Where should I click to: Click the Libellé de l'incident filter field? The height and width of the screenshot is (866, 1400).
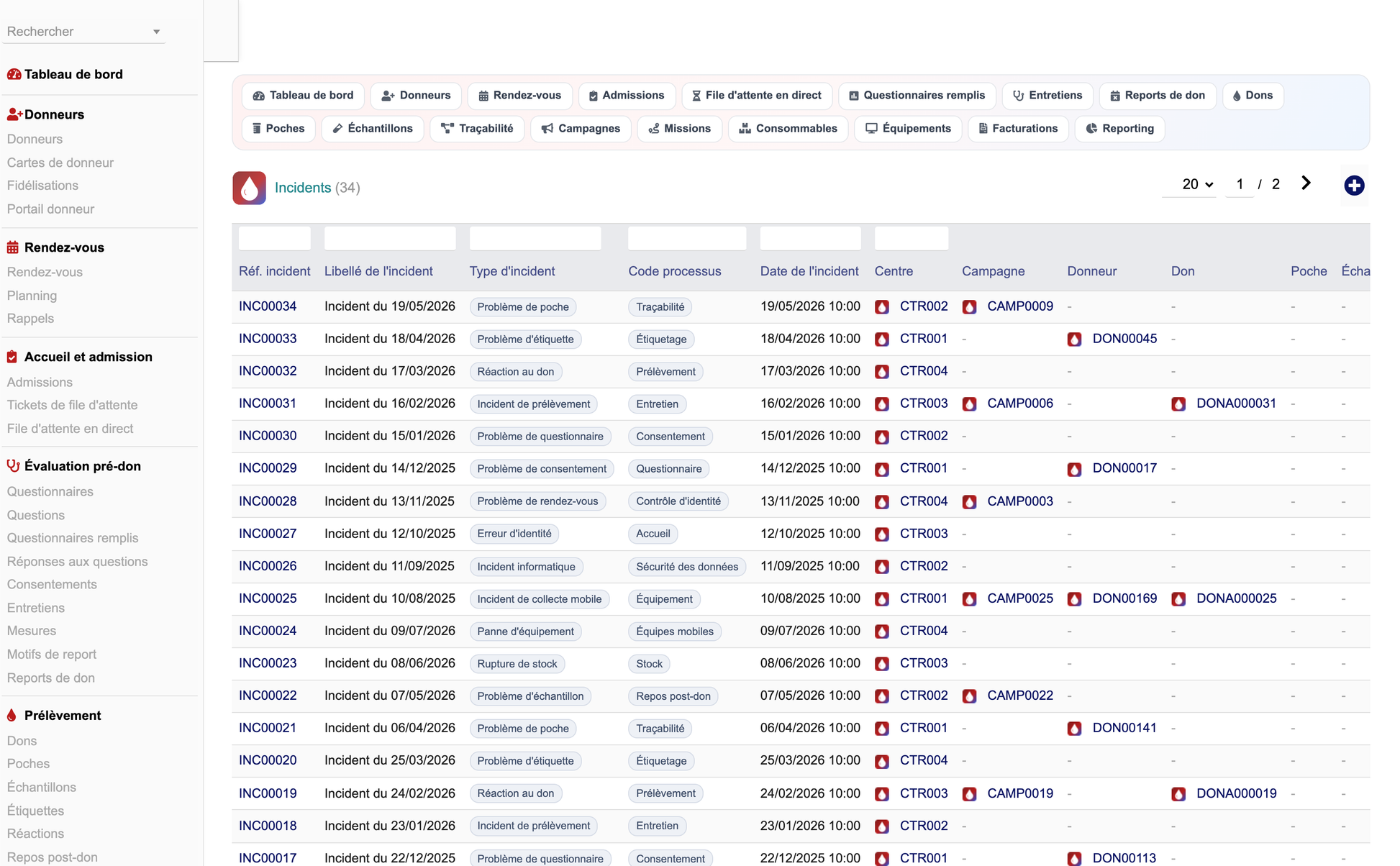tap(390, 238)
